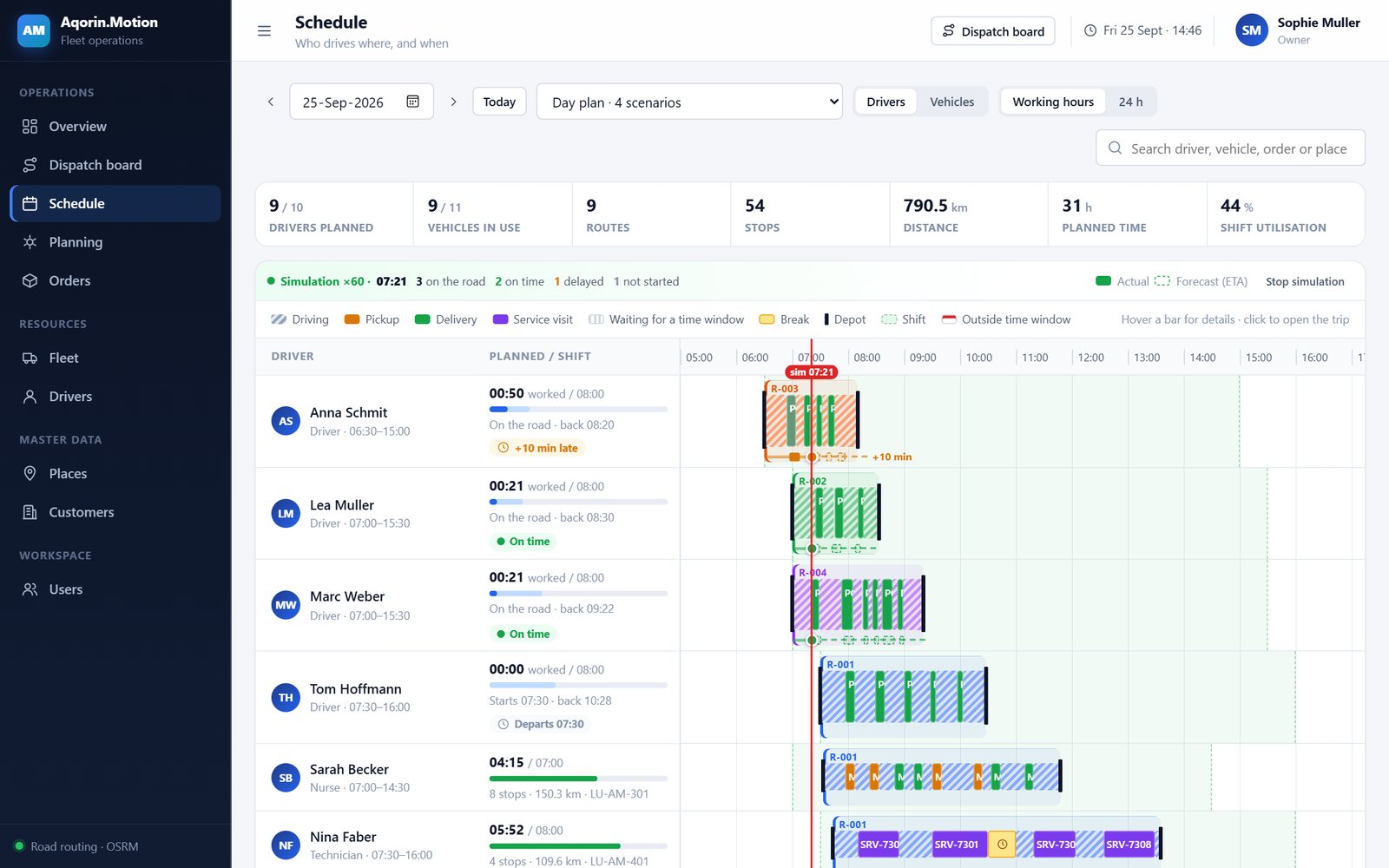Screen dimensions: 1389x868
Task: Click Sarah Becker's worked-hours progress bar
Action: tap(578, 779)
